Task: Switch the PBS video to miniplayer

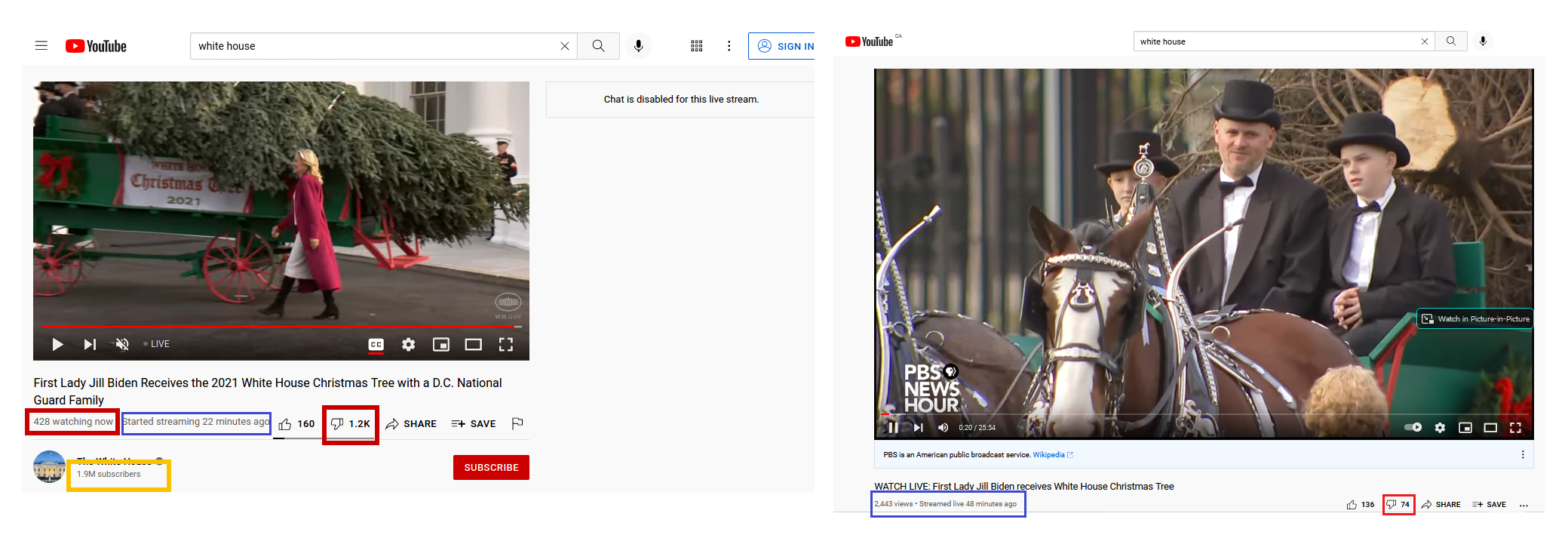Action: 1465,428
